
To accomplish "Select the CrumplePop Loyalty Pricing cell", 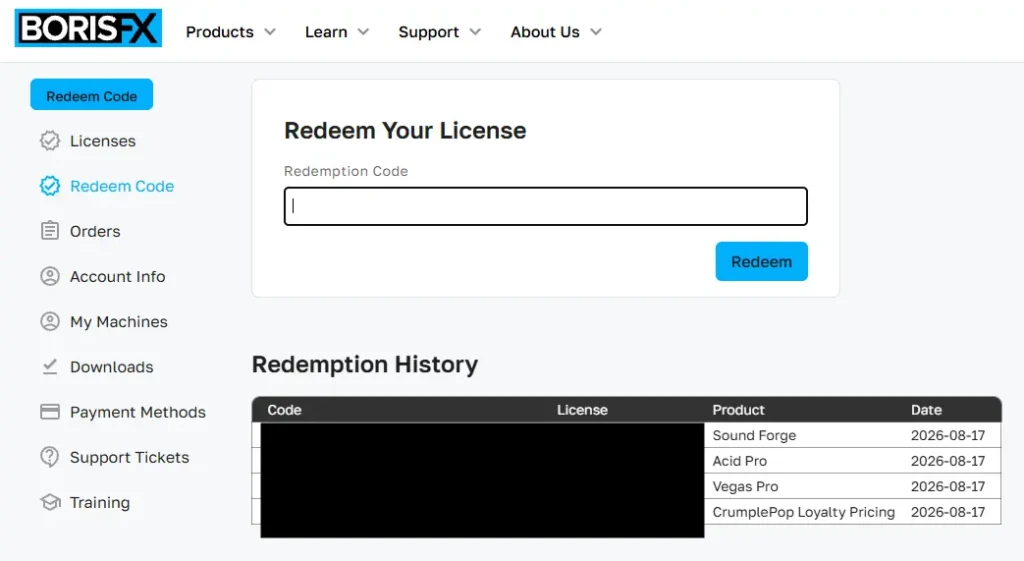I will (803, 512).
